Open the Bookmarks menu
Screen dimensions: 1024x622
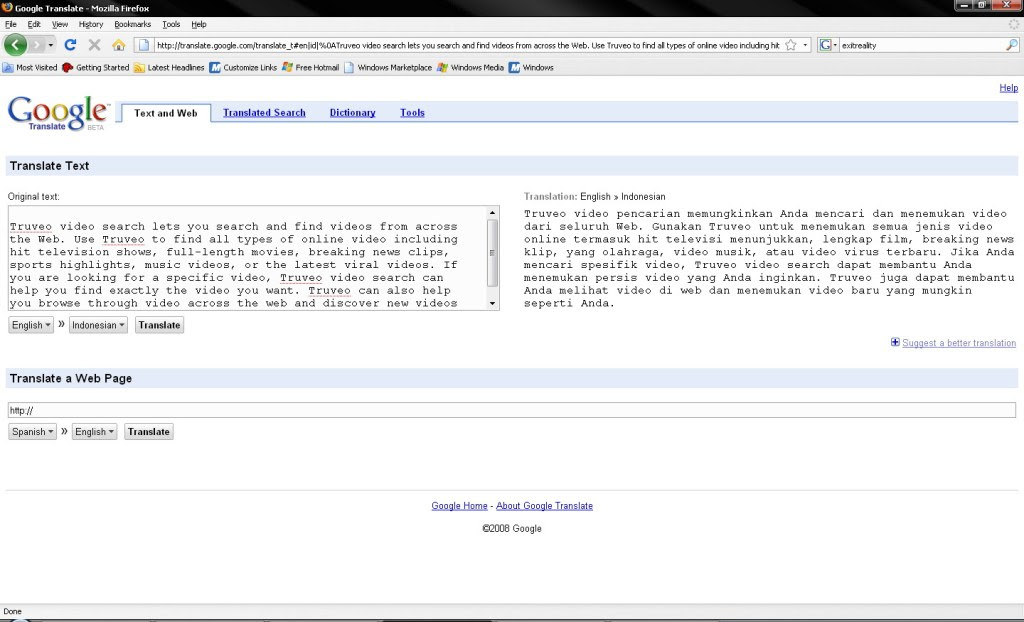[x=133, y=24]
